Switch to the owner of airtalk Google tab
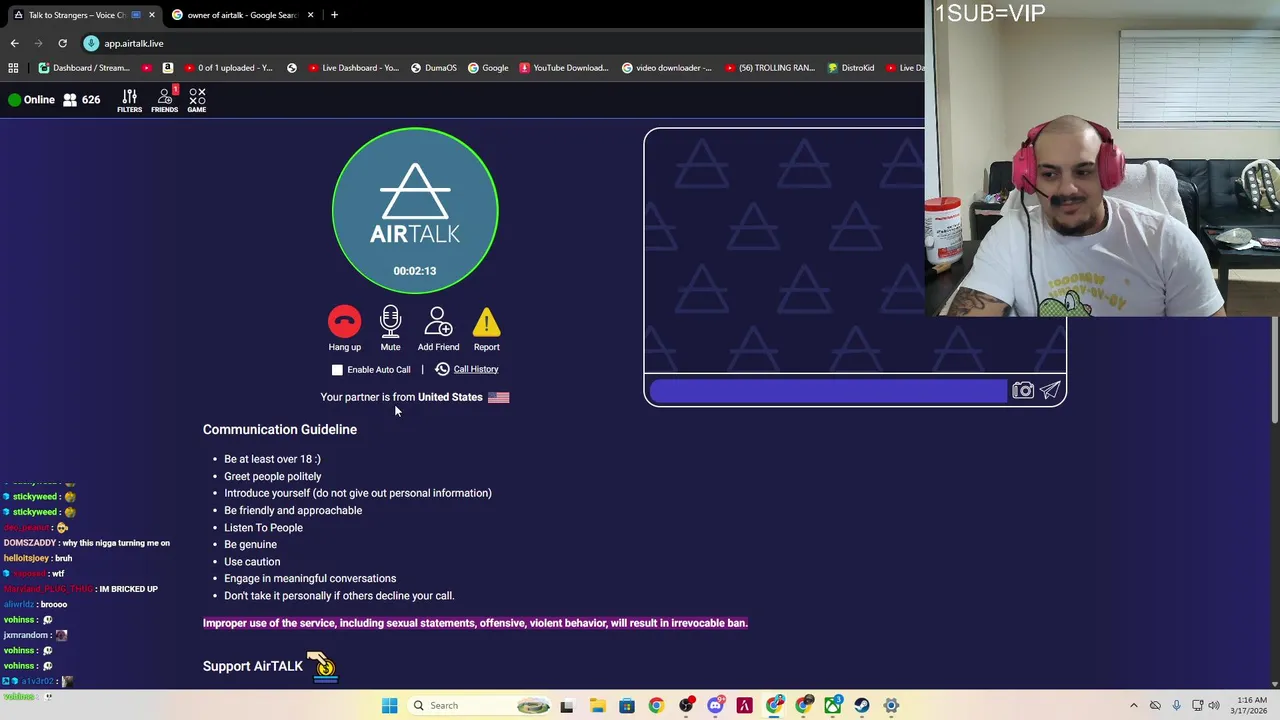 click(242, 15)
